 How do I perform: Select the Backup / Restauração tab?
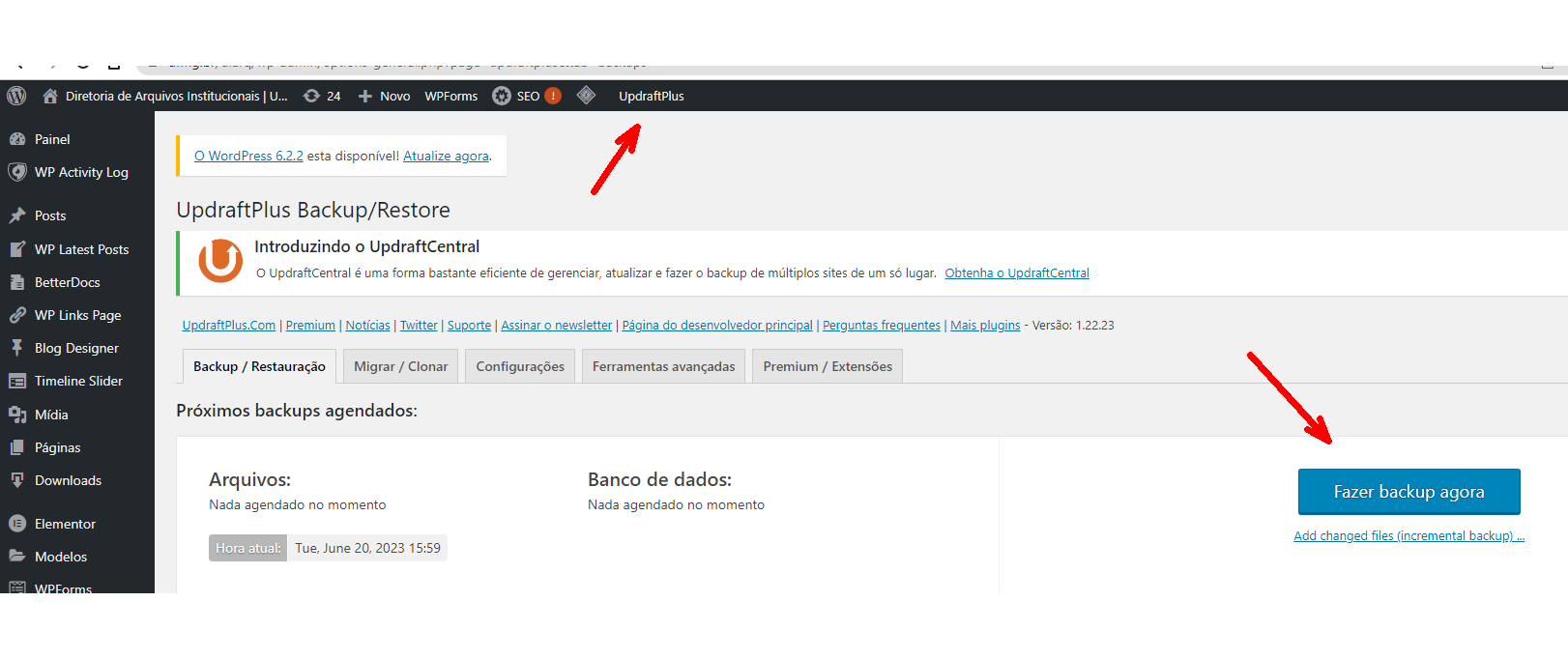[259, 366]
